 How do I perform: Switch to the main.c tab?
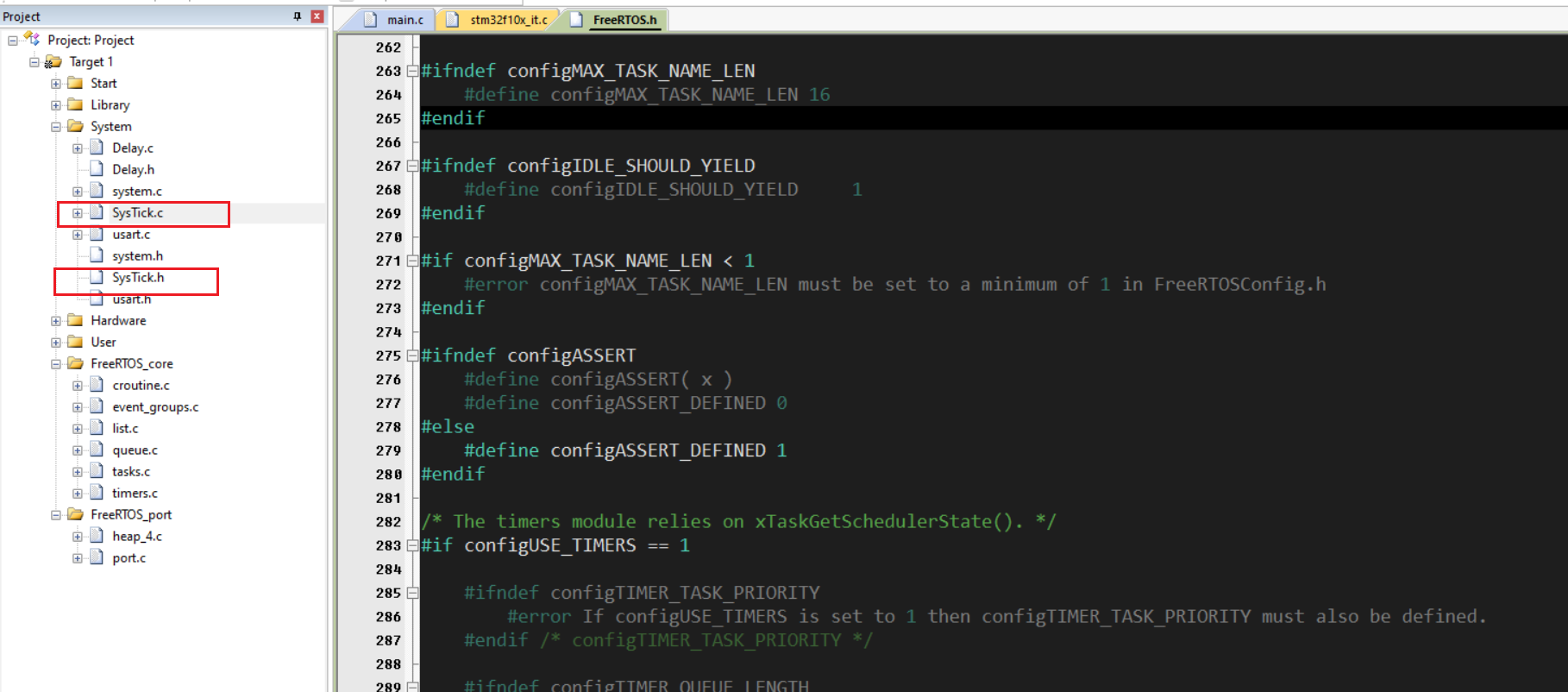(395, 20)
